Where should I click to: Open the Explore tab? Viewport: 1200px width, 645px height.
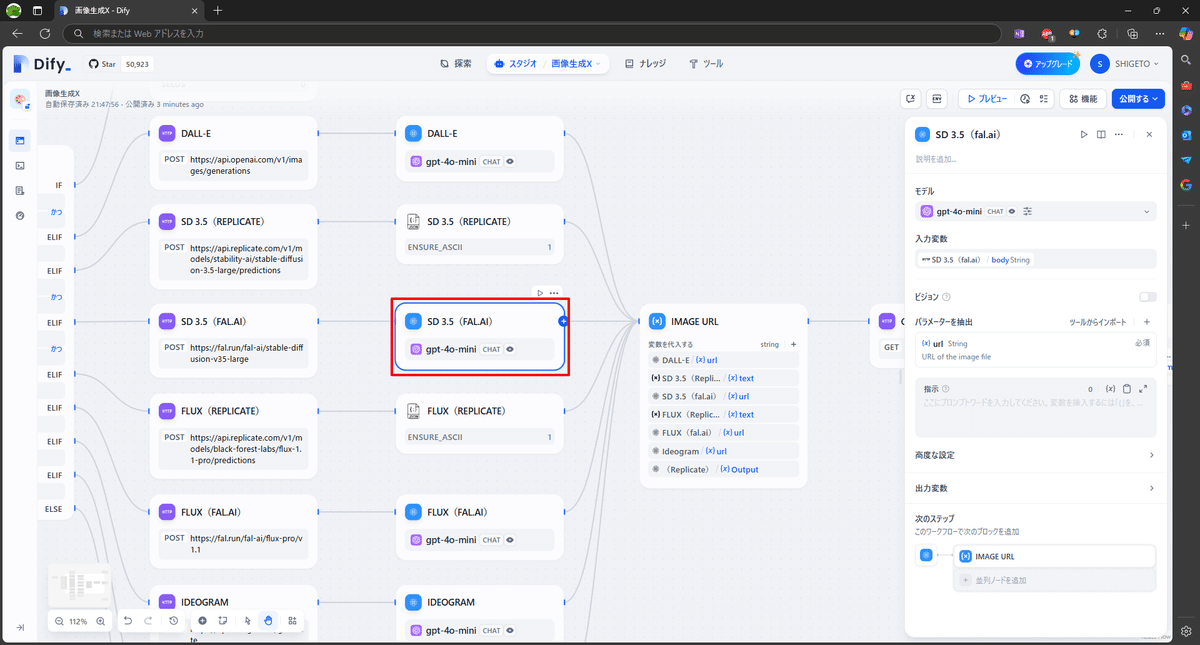(456, 64)
